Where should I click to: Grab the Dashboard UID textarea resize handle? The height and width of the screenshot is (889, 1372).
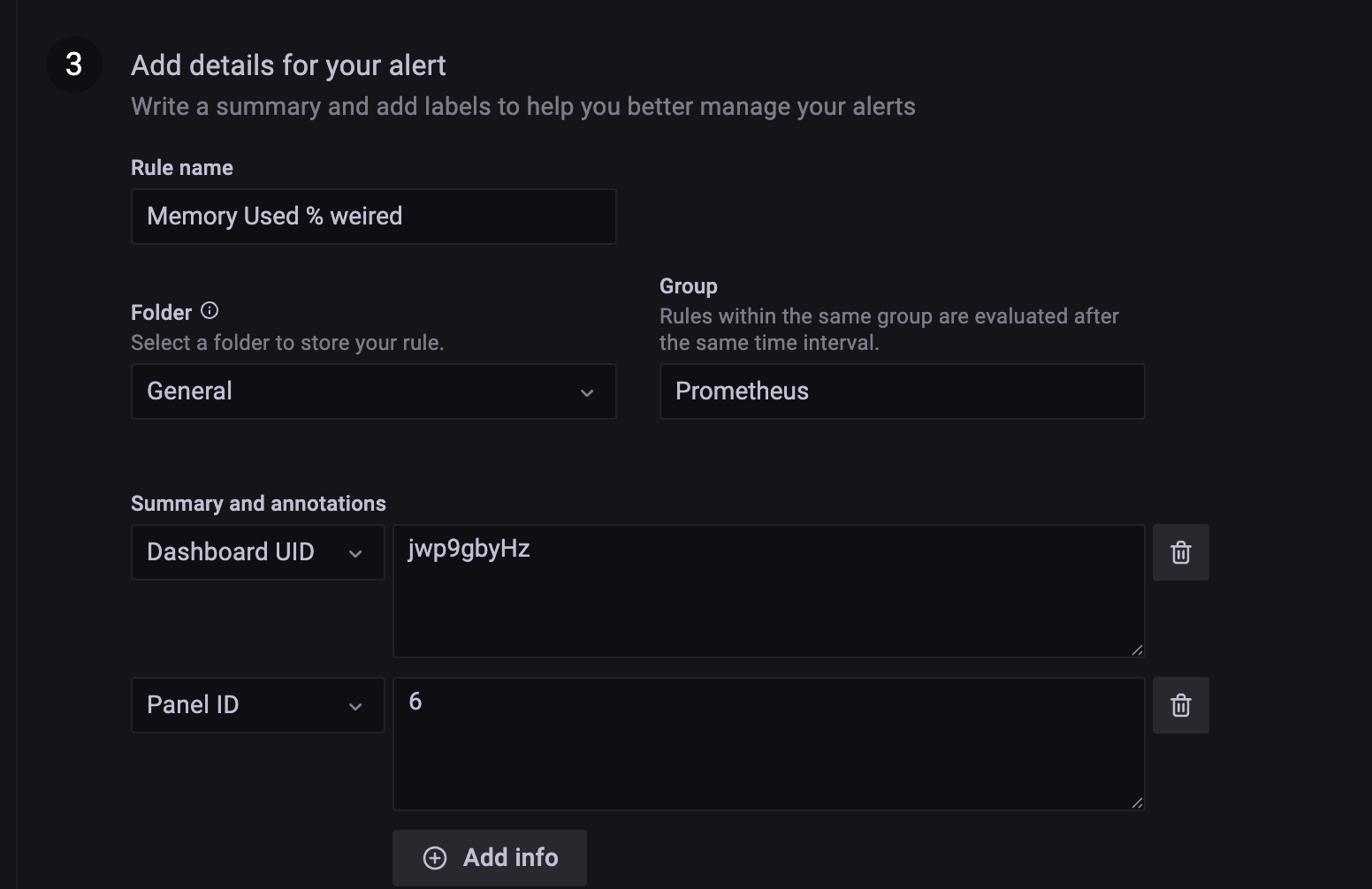coord(1137,650)
